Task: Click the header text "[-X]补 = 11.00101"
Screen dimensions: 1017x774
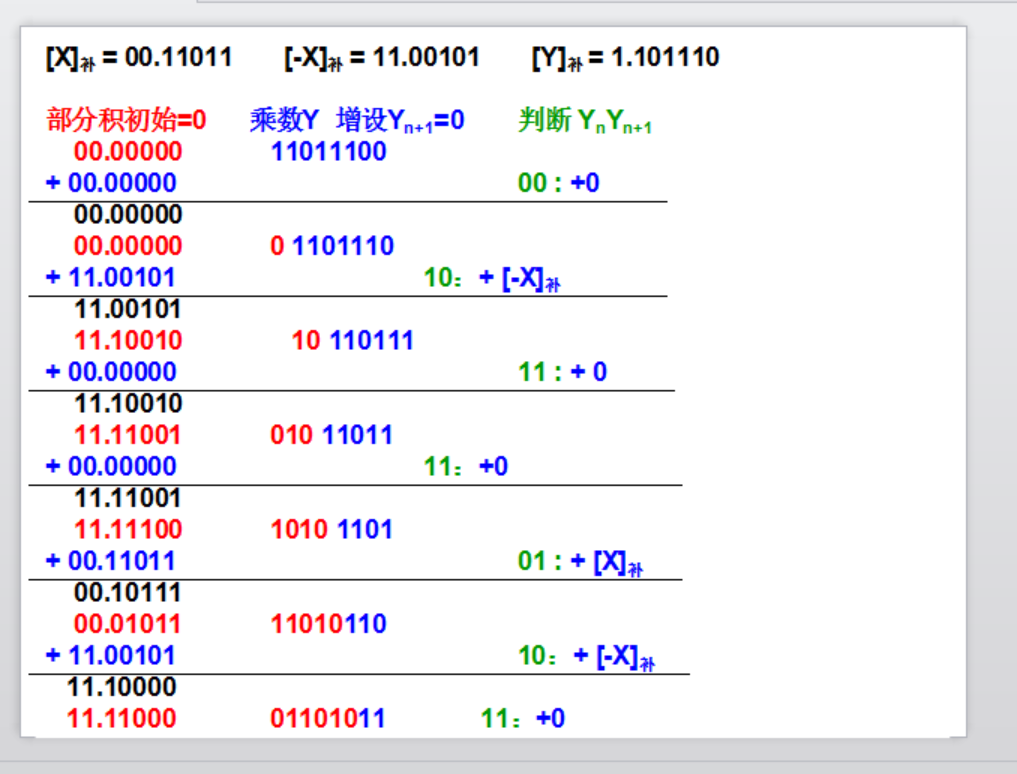Action: click(382, 58)
